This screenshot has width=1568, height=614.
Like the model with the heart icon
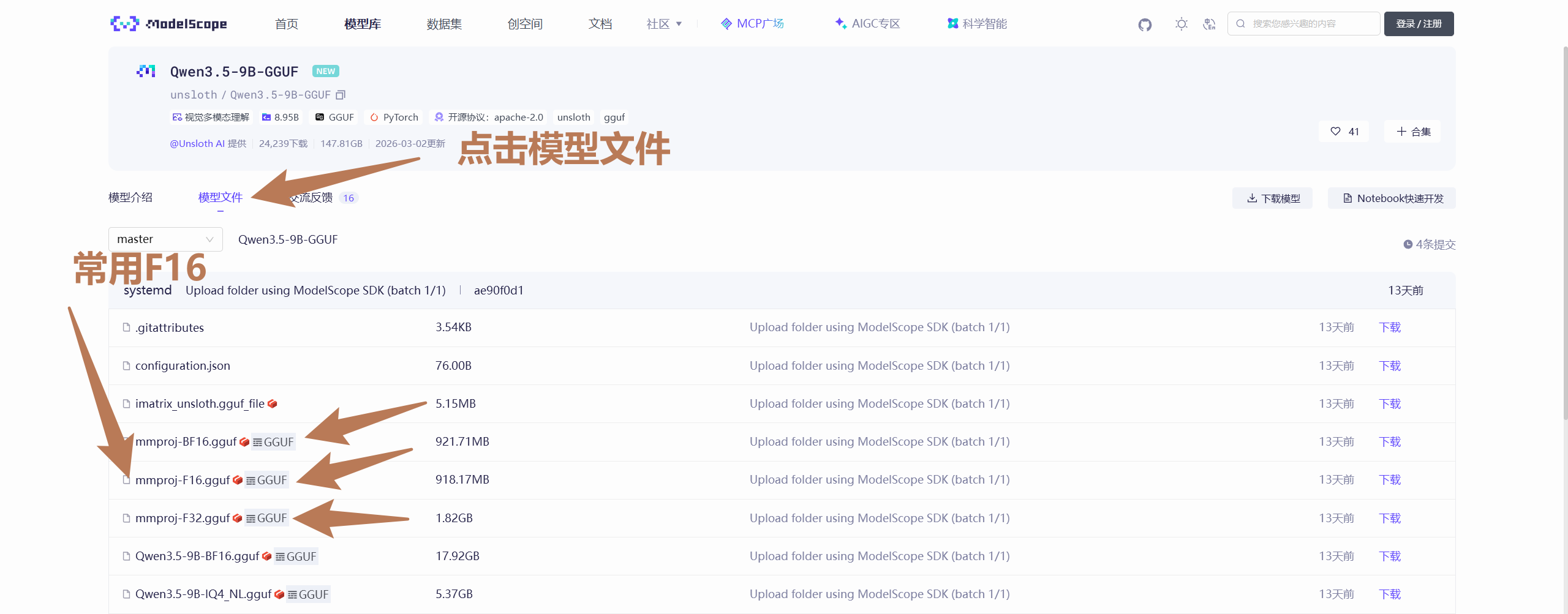click(x=1335, y=131)
